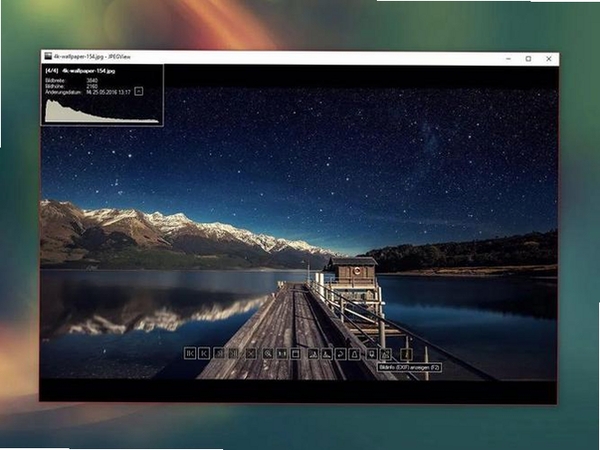Open free rotation tool with curved arrow
This screenshot has width=600, height=450.
click(341, 354)
